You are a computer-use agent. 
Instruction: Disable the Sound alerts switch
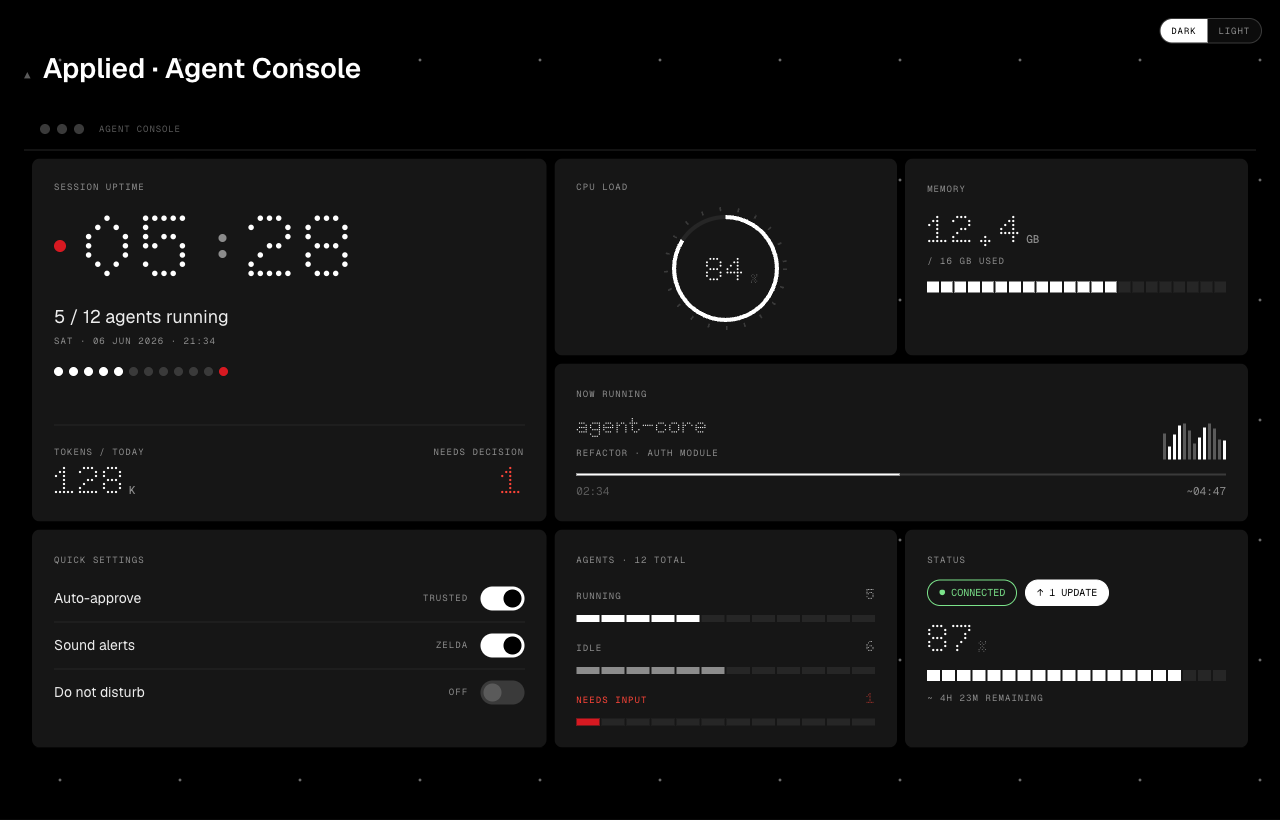point(502,645)
